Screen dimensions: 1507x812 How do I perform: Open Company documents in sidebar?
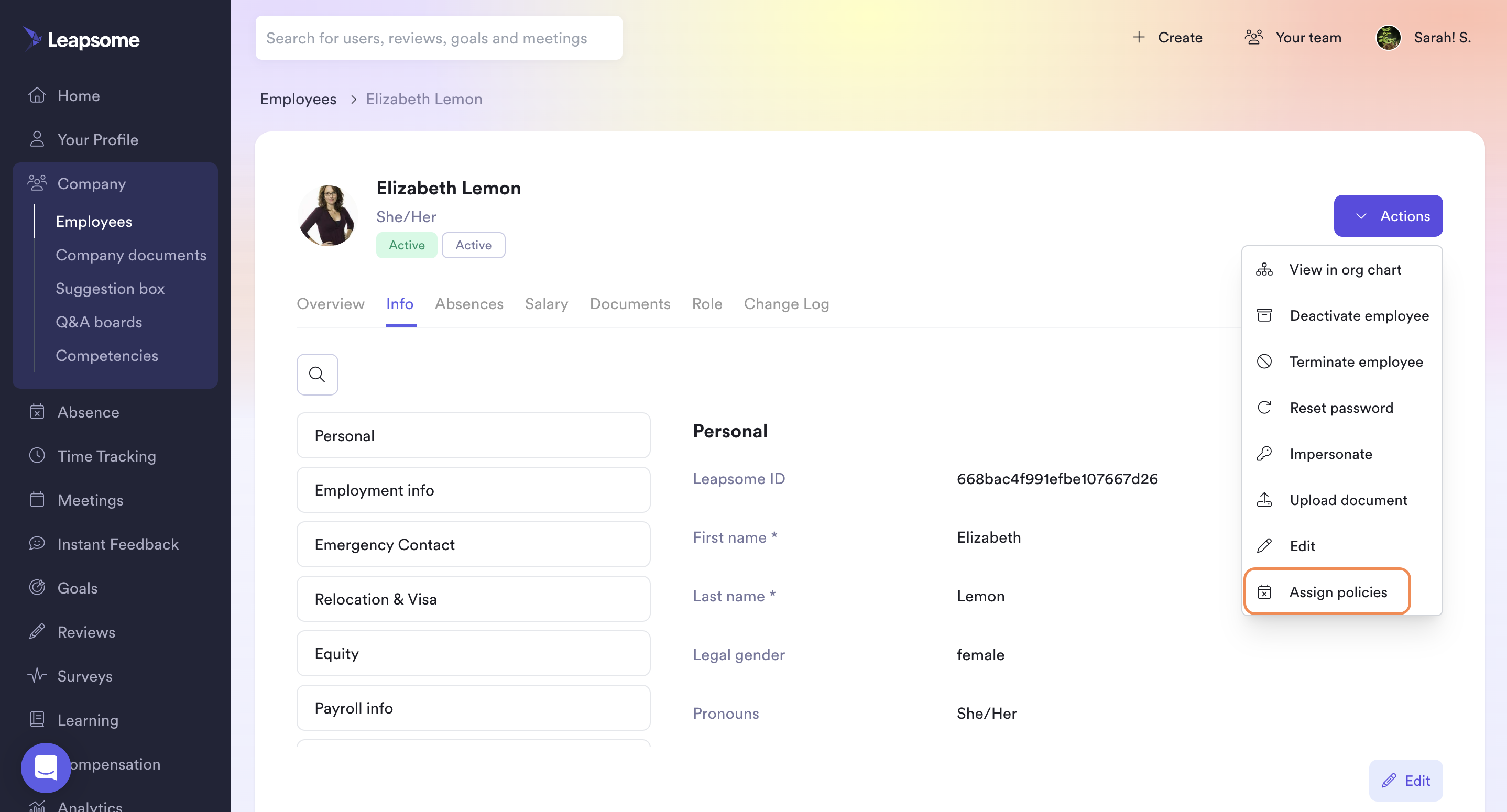131,255
